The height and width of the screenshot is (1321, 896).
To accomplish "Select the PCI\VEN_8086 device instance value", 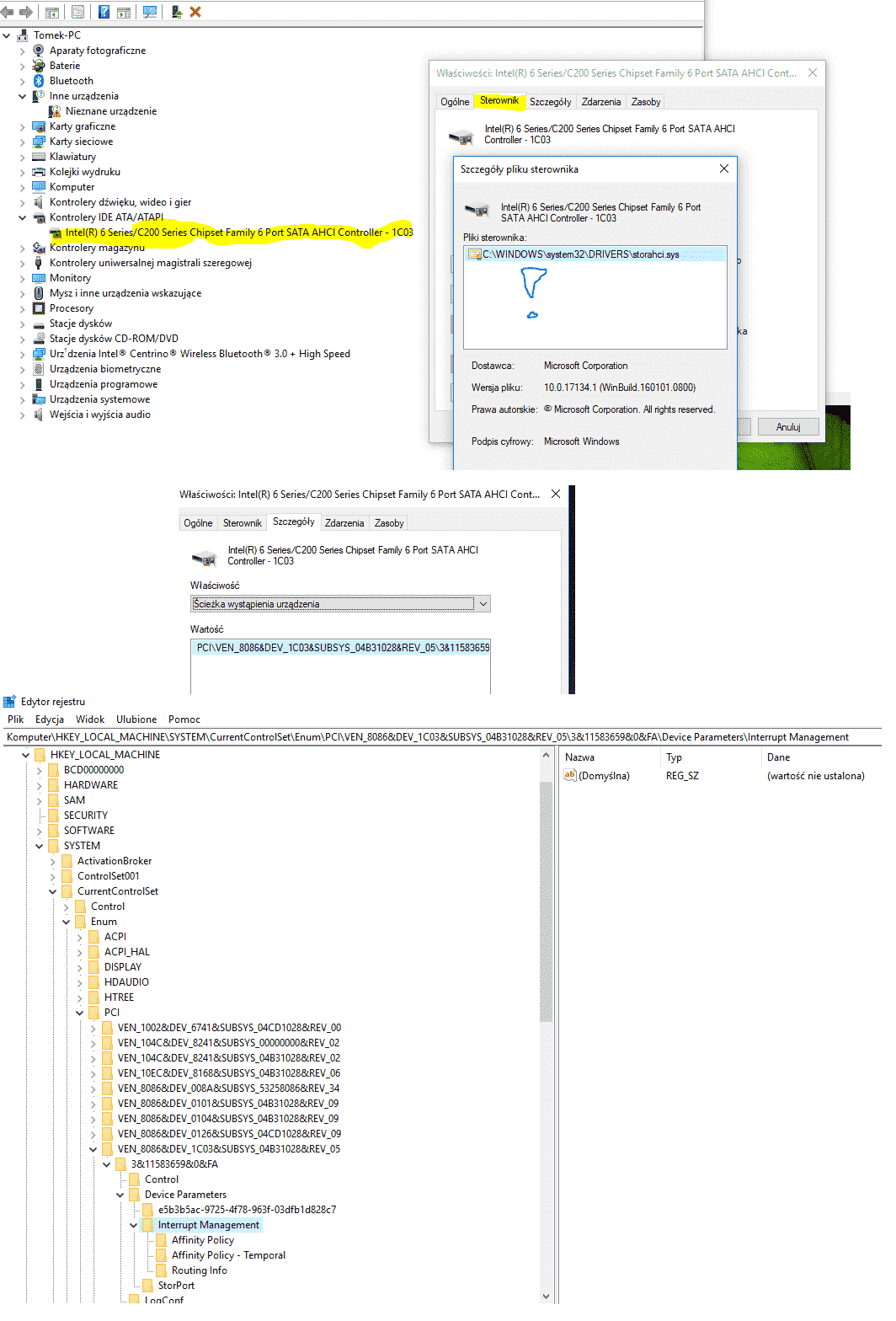I will point(342,648).
